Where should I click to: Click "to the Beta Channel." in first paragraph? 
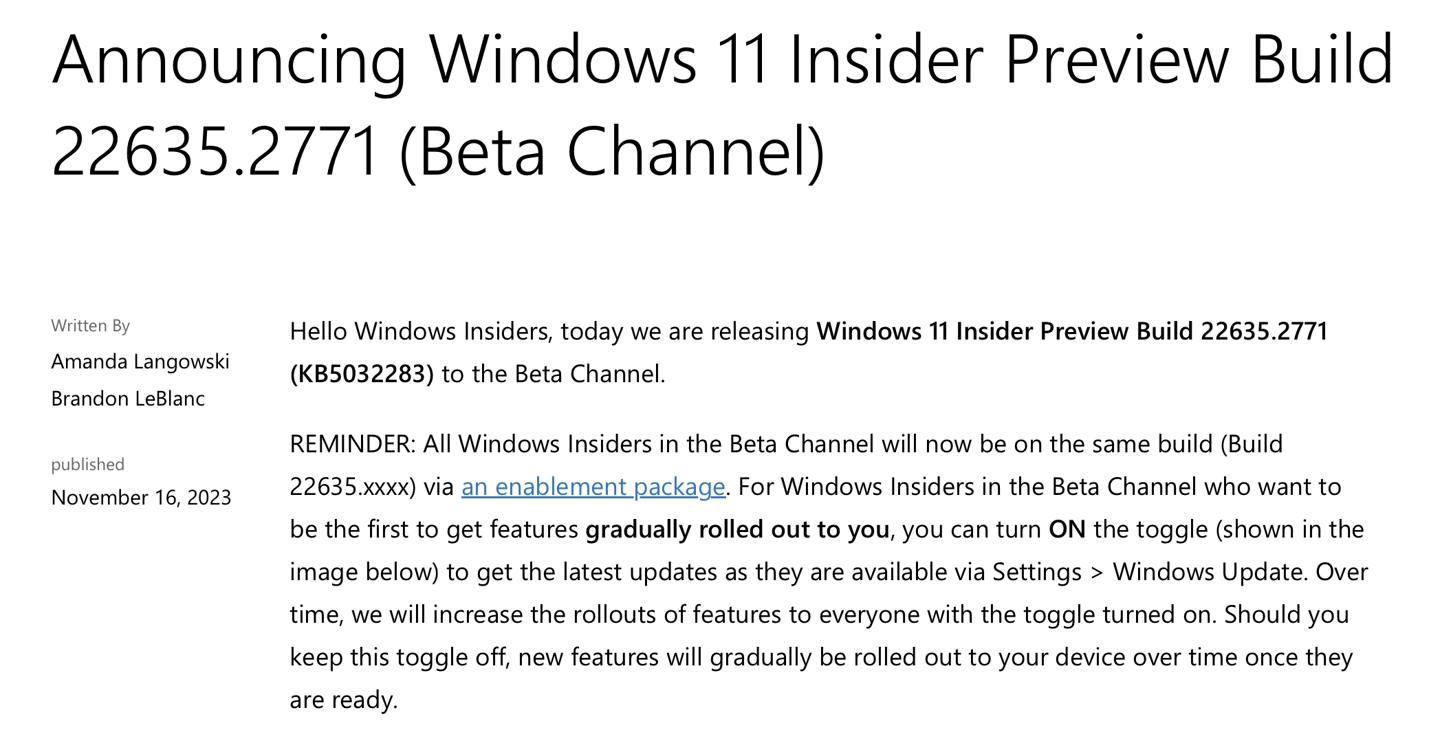tap(553, 374)
